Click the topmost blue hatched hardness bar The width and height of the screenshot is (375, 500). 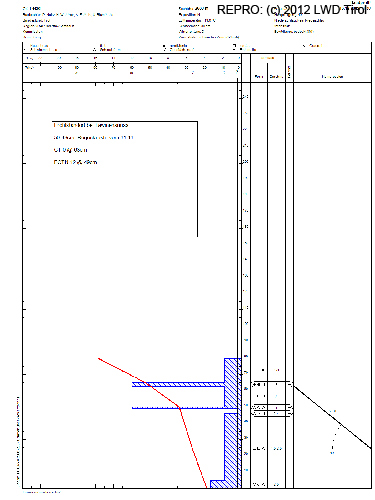232,383
